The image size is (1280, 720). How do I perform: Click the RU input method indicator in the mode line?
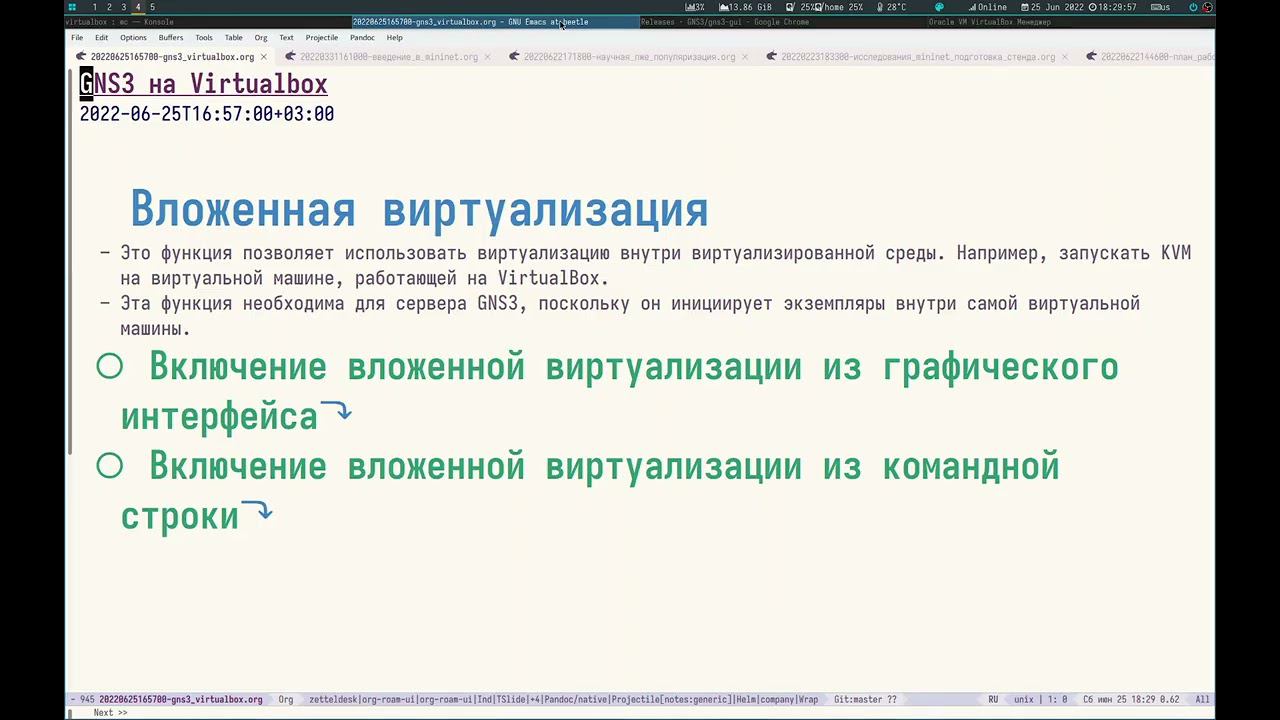tap(993, 700)
